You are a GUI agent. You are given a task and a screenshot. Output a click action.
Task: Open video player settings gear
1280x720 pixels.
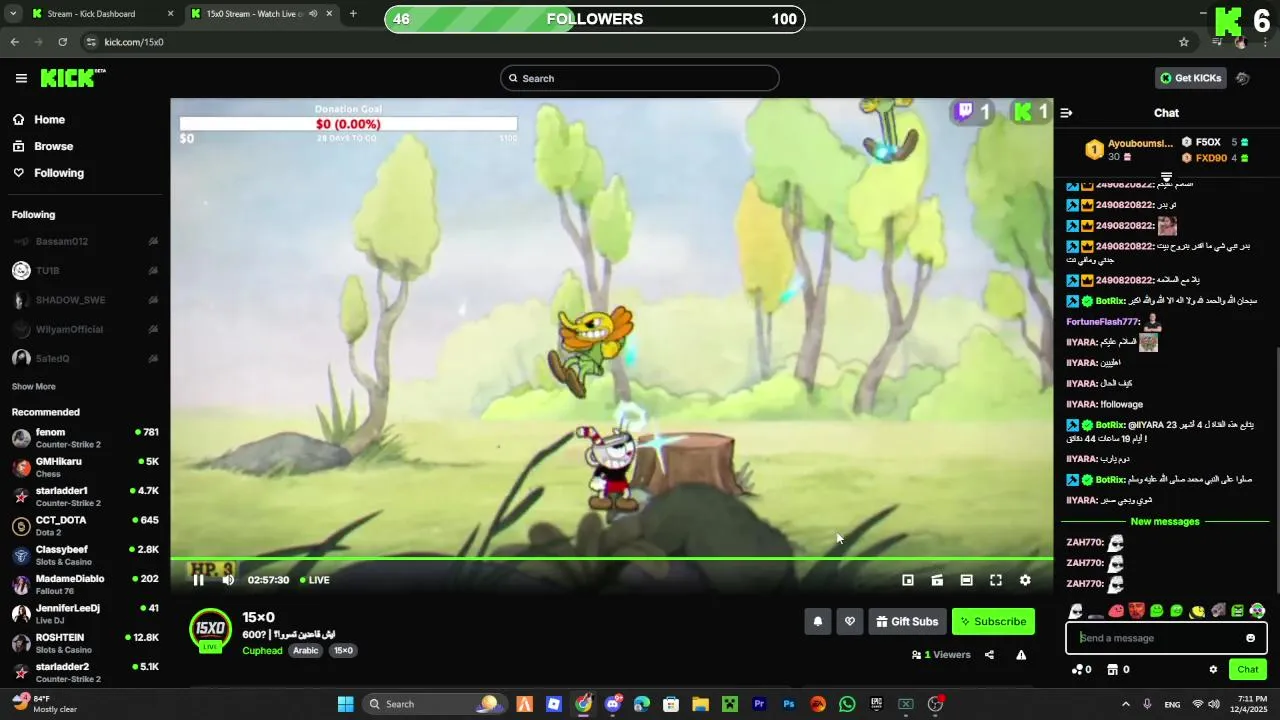(x=1025, y=580)
